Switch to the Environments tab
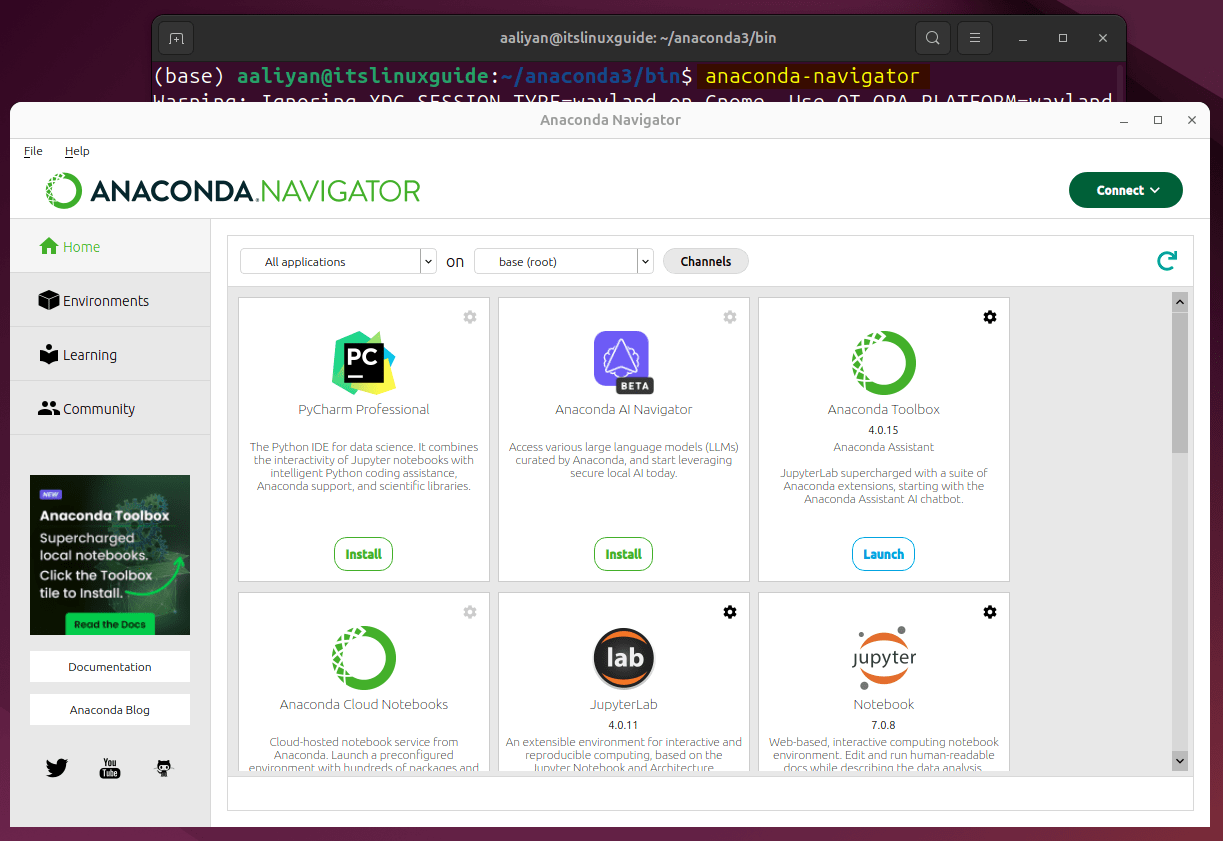 click(105, 301)
